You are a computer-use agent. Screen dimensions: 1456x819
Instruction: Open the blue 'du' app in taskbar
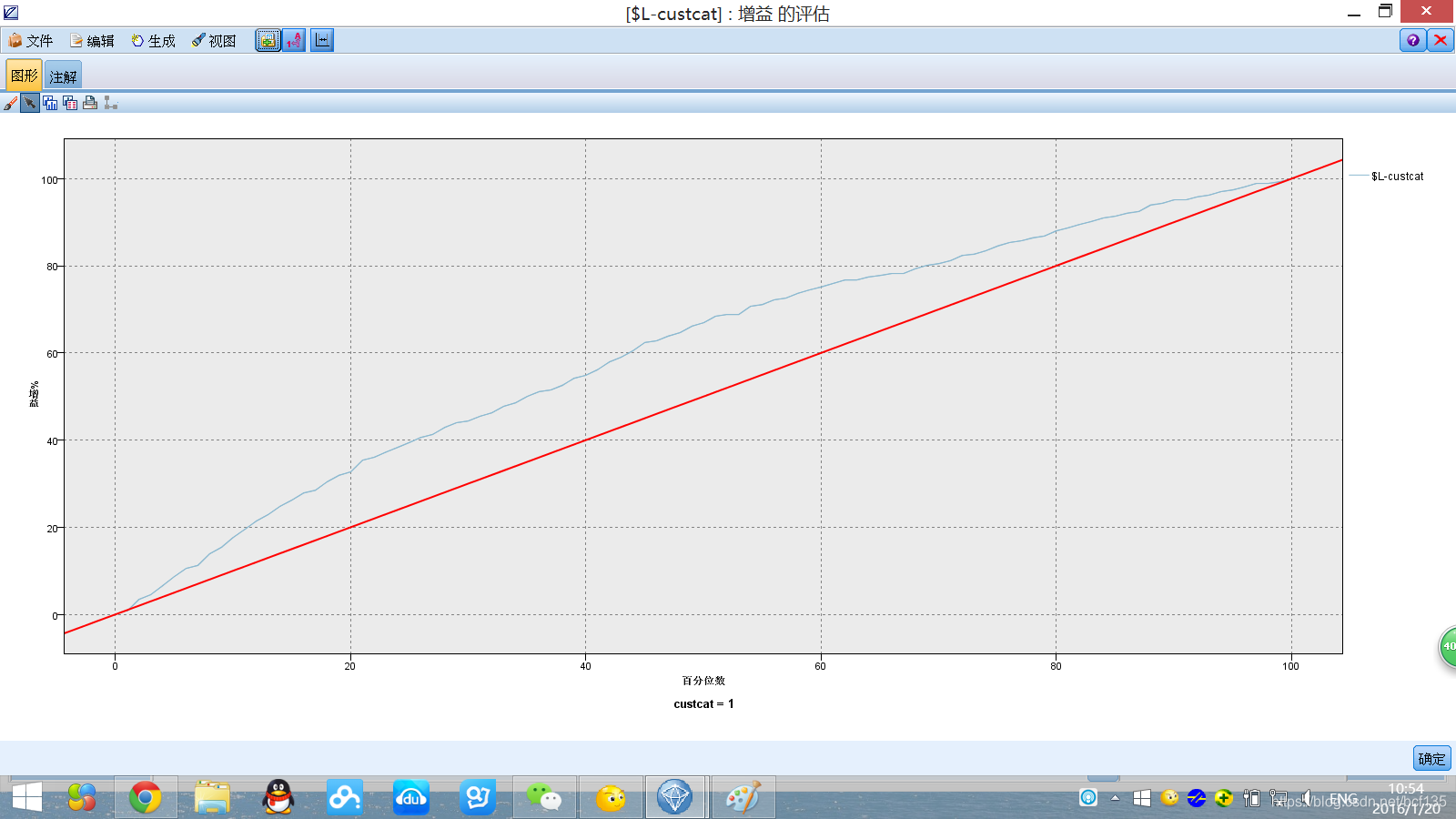[x=411, y=797]
